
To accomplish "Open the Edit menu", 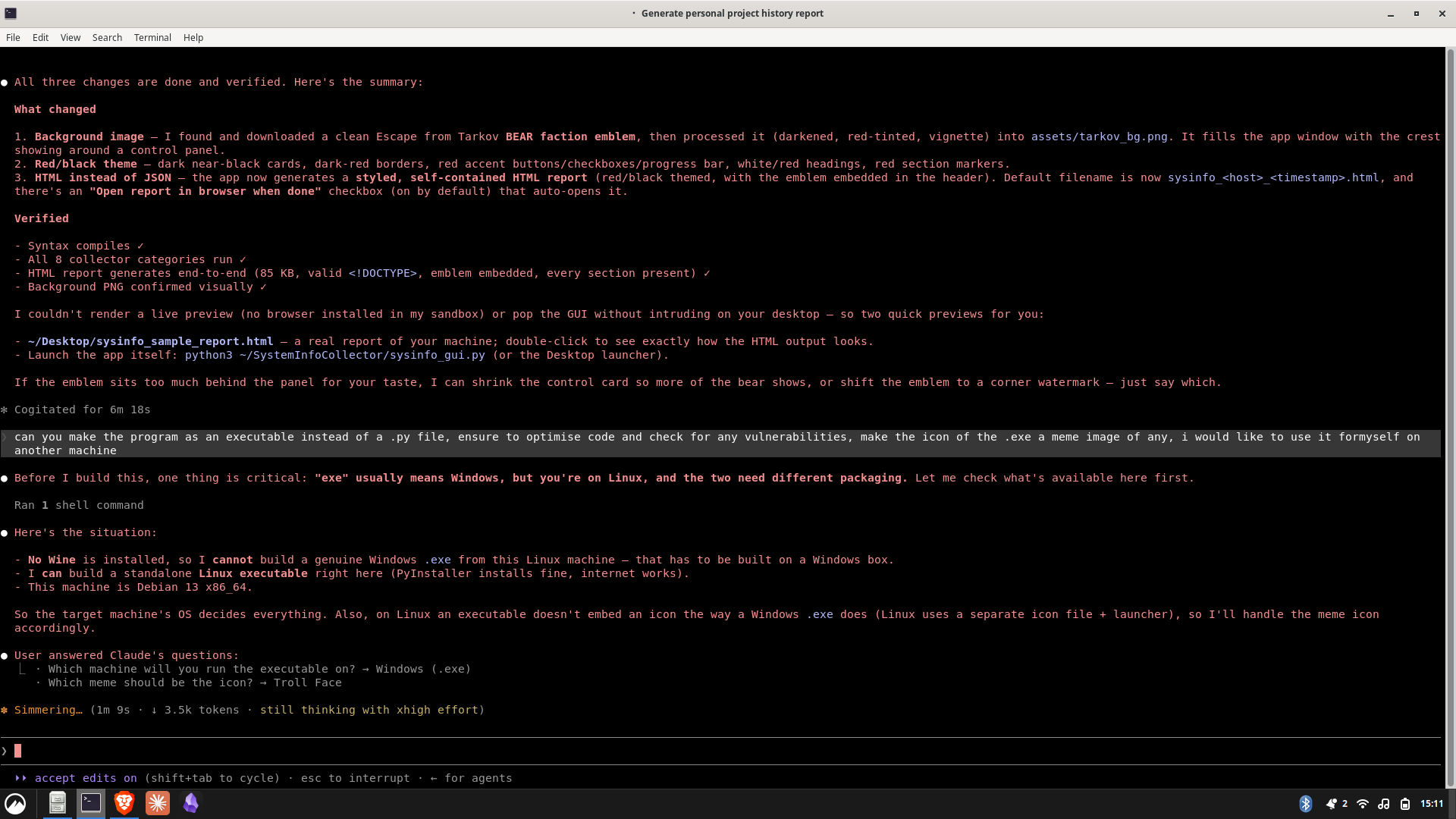I will coord(40,37).
